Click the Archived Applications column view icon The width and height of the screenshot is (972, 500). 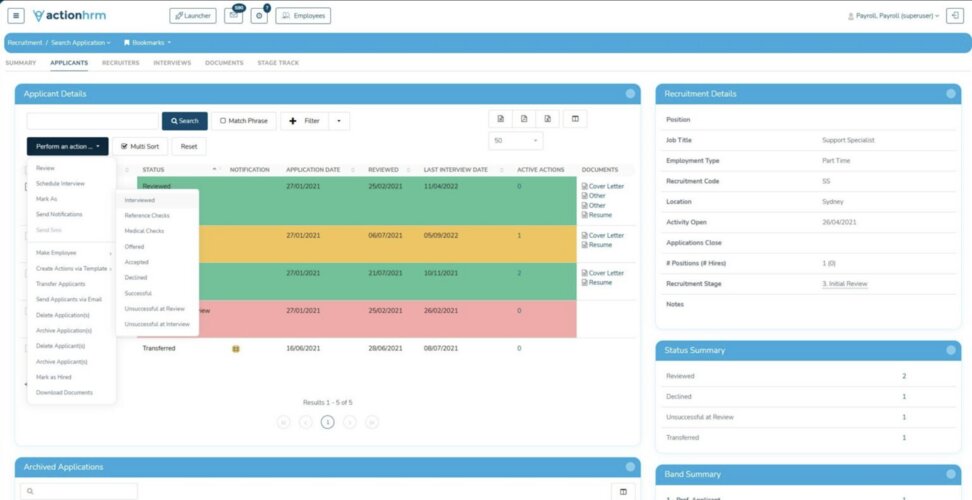623,492
